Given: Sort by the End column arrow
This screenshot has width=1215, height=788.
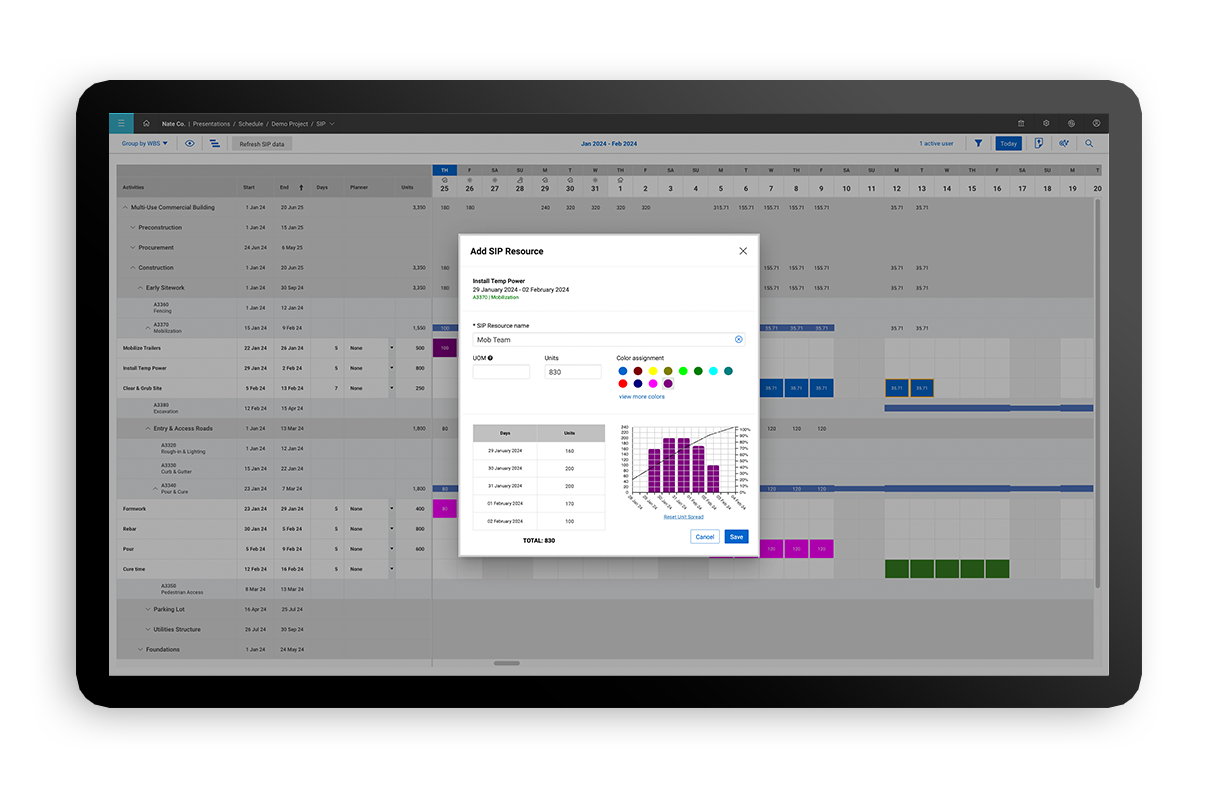Looking at the screenshot, I should pos(301,187).
